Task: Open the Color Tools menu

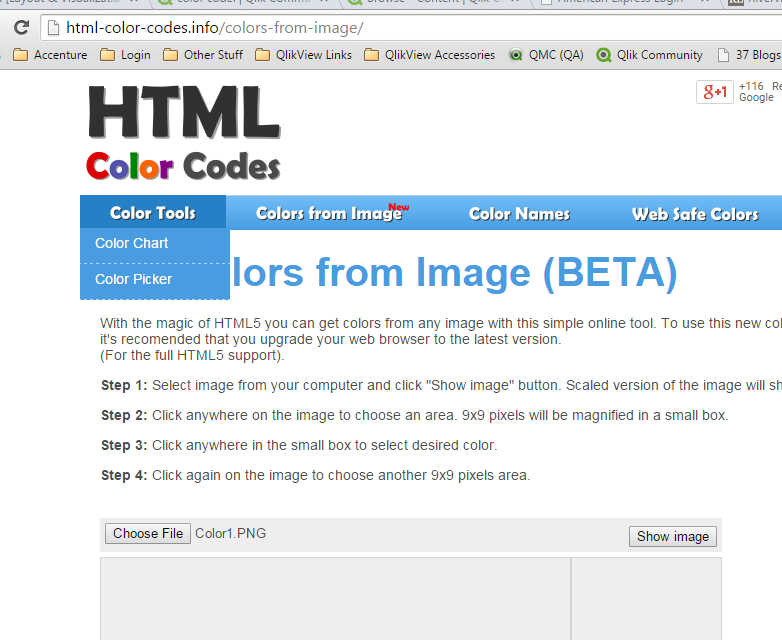Action: (153, 213)
